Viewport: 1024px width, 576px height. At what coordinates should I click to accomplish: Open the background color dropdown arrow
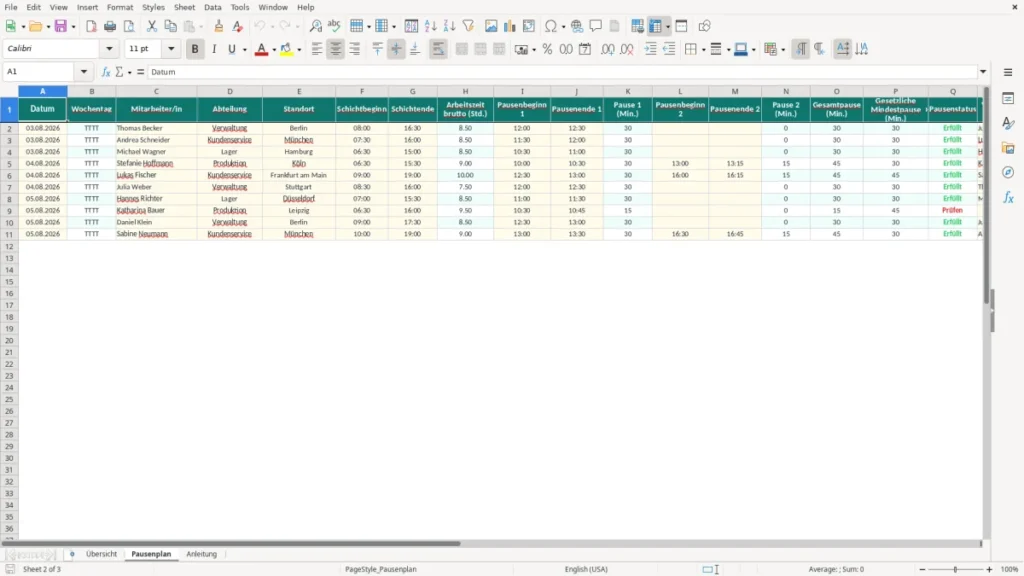pos(299,50)
